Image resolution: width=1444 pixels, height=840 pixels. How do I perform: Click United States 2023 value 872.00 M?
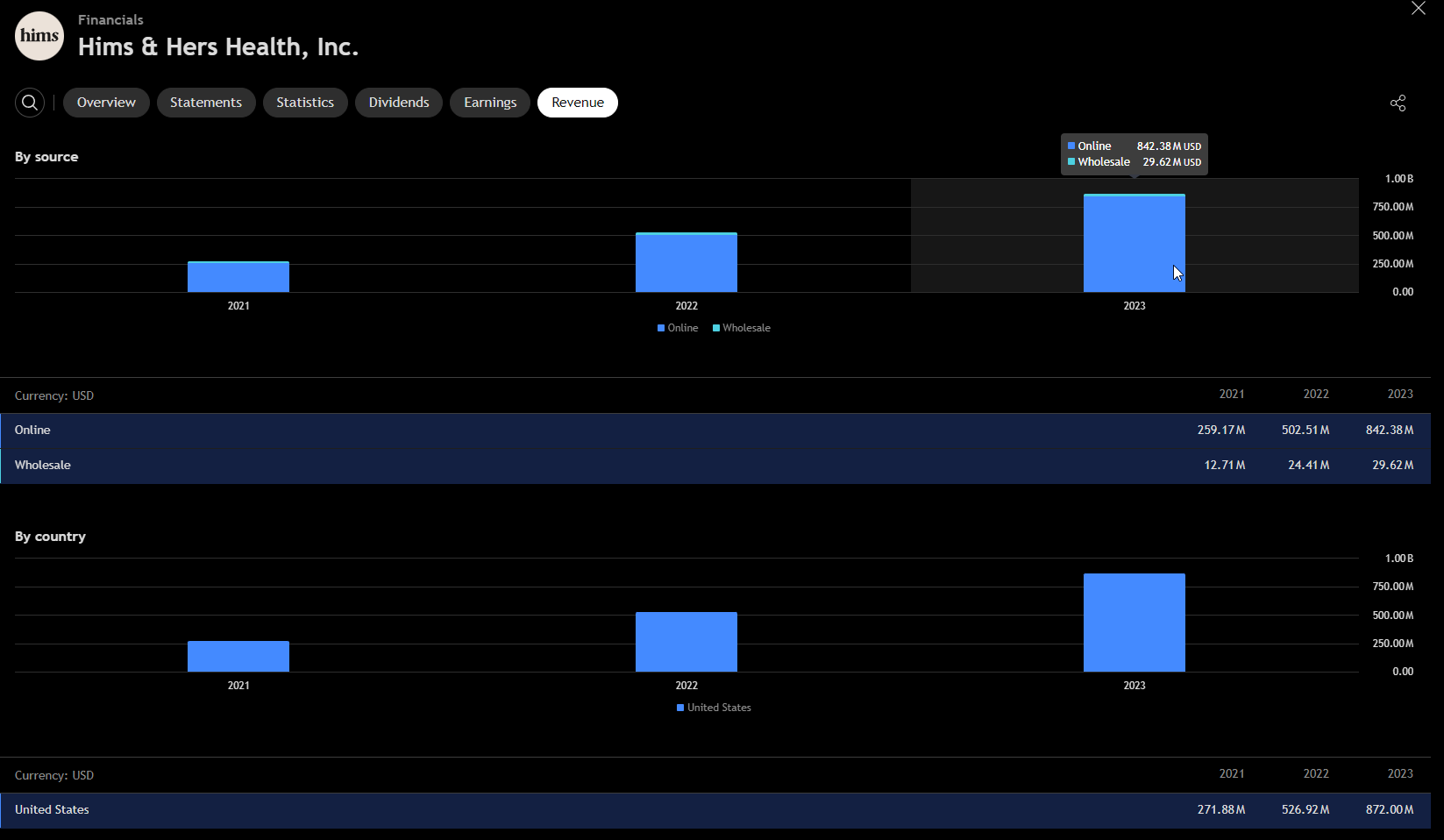(x=1390, y=810)
